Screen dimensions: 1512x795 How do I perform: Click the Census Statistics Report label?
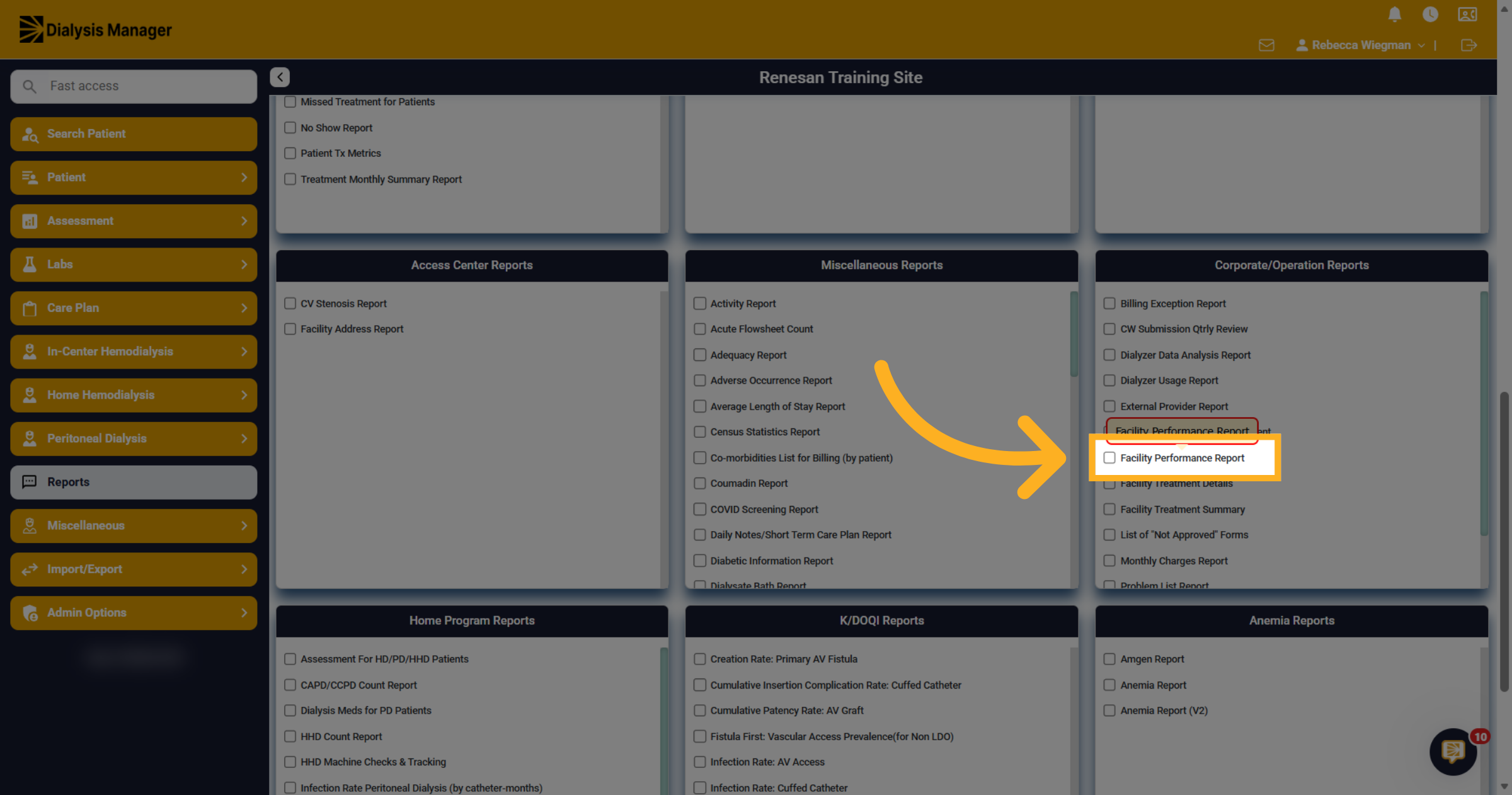click(765, 432)
